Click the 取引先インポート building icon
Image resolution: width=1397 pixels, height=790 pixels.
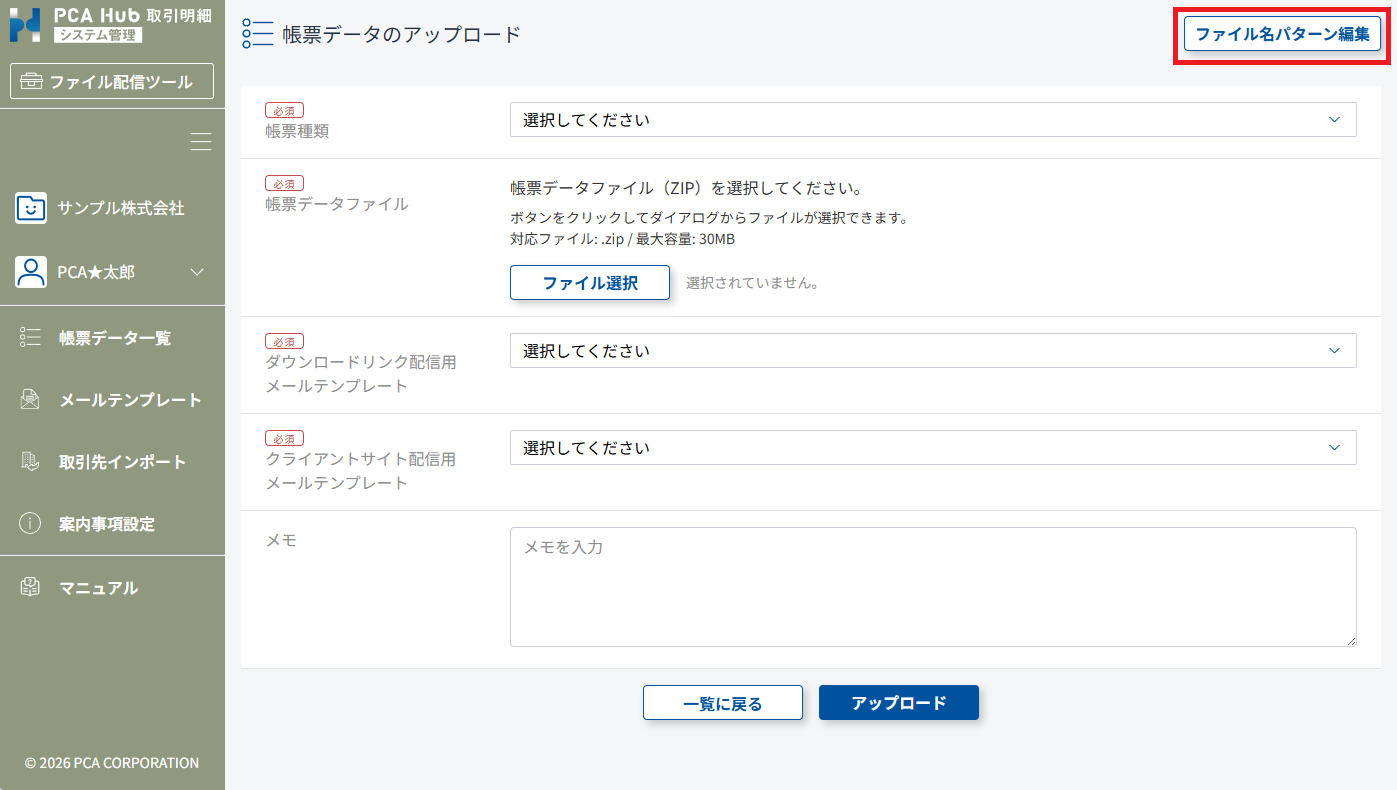coord(30,462)
